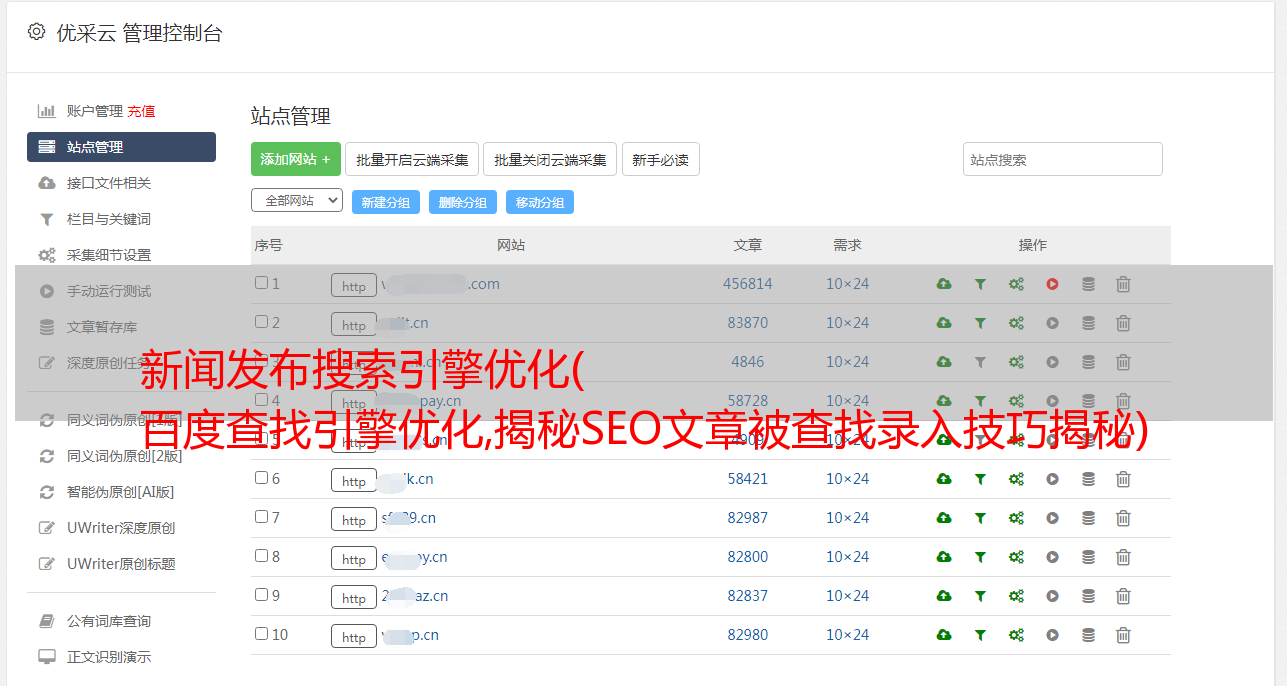Focus the 站点搜索 search field
The width and height of the screenshot is (1287, 686).
pyautogui.click(x=1063, y=159)
